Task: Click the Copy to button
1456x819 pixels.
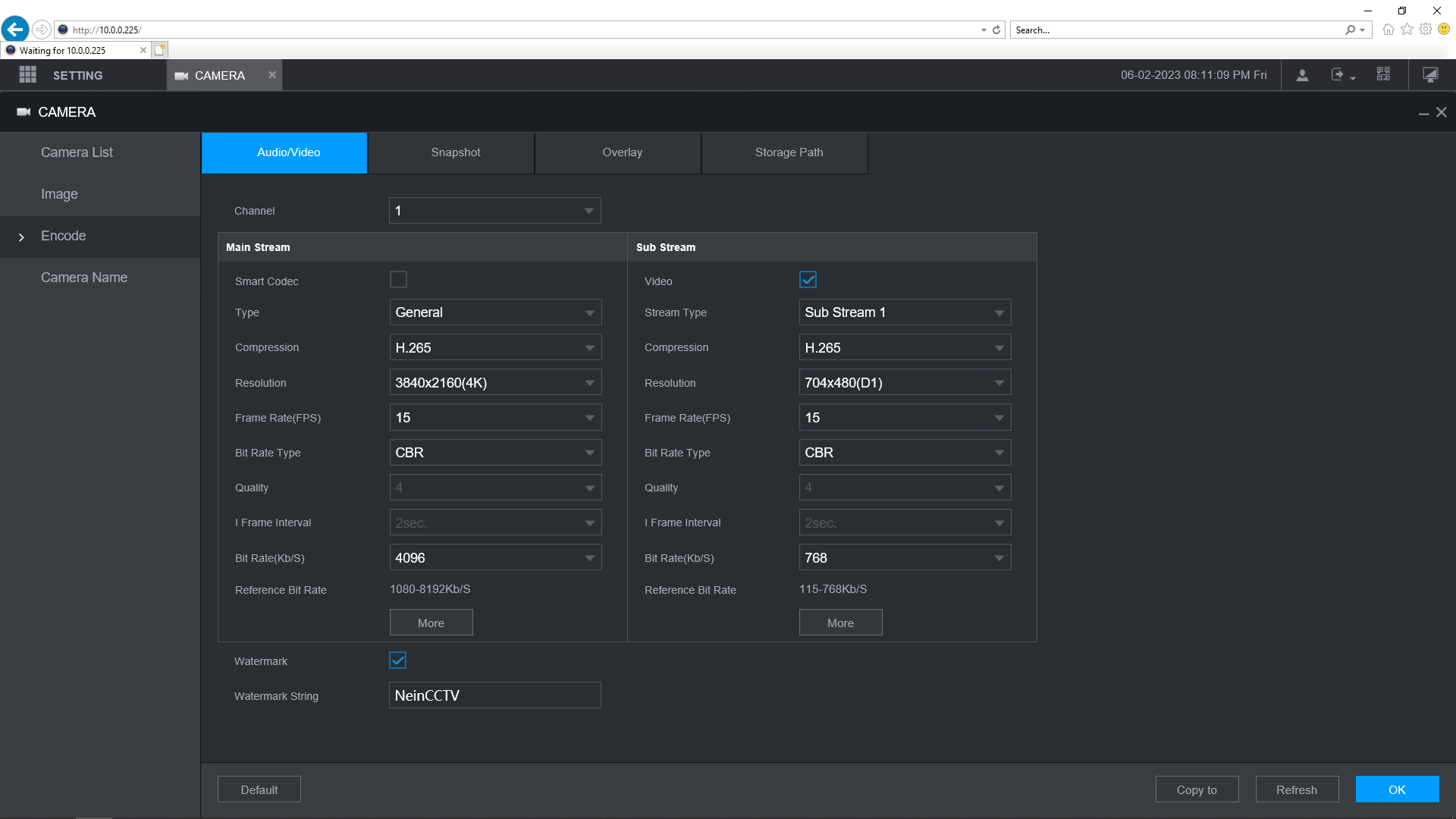Action: pos(1197,789)
